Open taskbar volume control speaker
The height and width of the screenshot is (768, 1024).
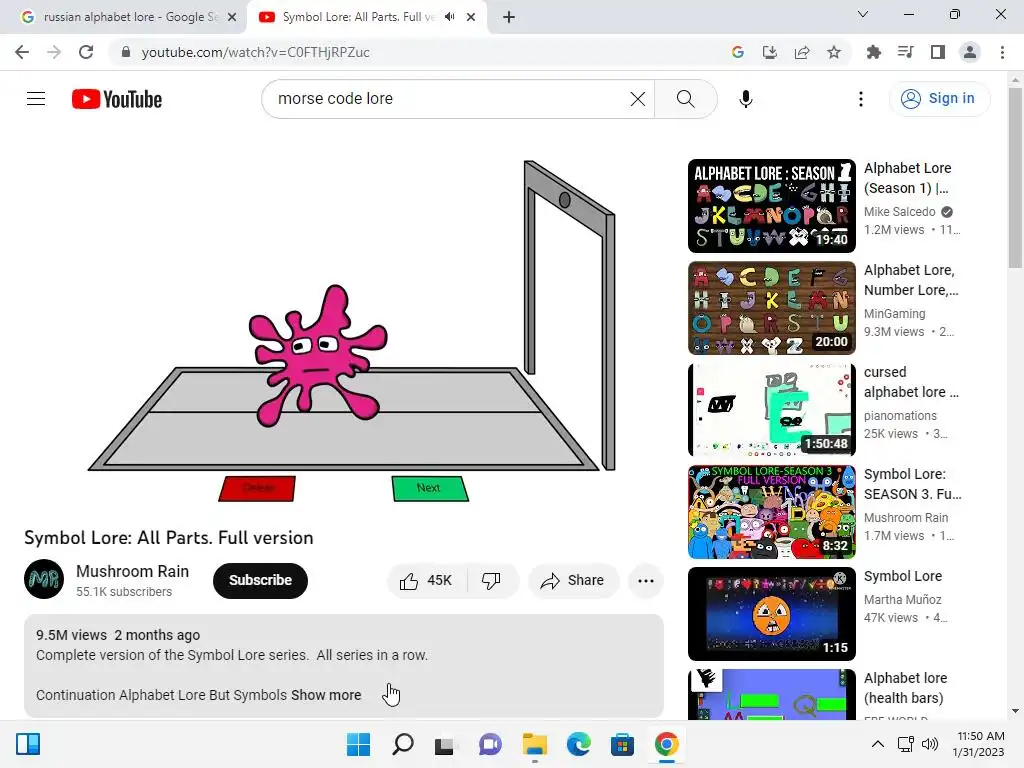click(929, 744)
